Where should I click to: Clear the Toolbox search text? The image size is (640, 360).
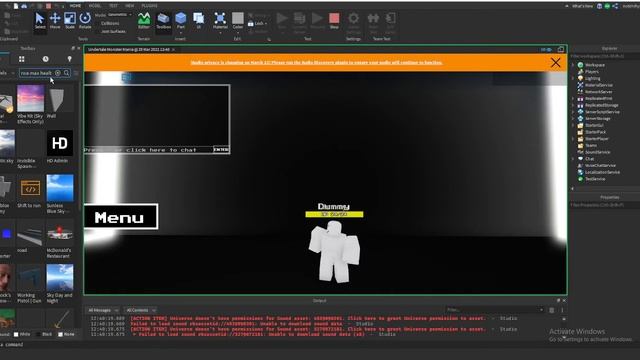(58, 73)
